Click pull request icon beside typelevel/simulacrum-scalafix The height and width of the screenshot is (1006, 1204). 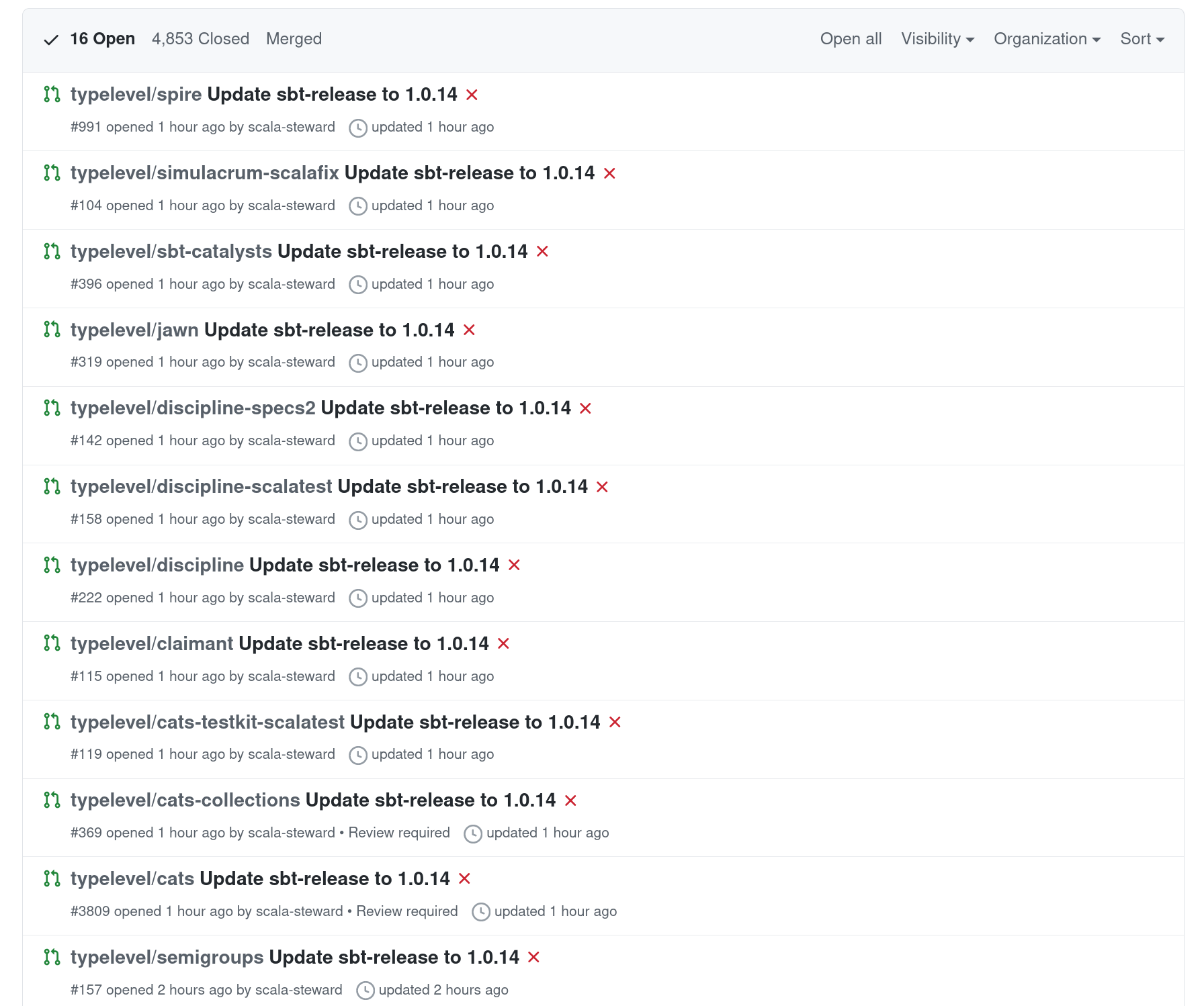[x=52, y=173]
